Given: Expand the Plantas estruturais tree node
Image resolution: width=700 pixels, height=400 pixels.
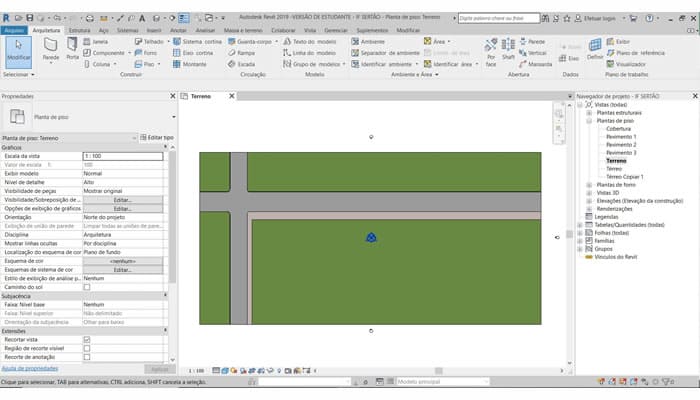Looking at the screenshot, I should (x=590, y=113).
